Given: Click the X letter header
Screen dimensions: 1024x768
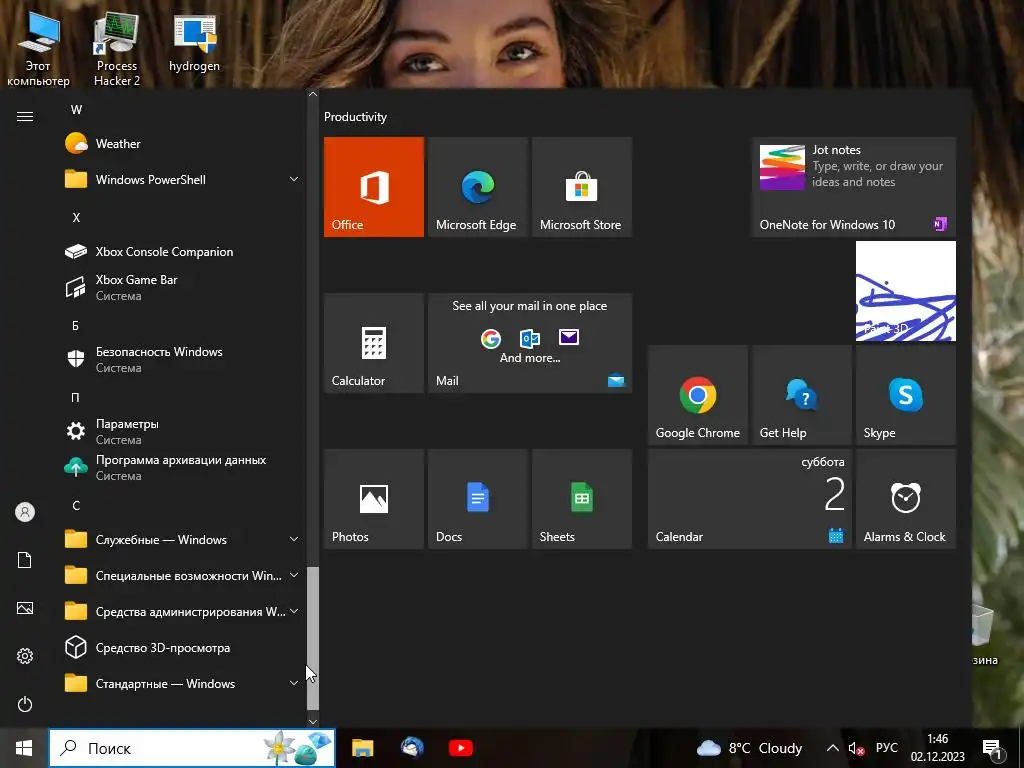Looking at the screenshot, I should (76, 217).
